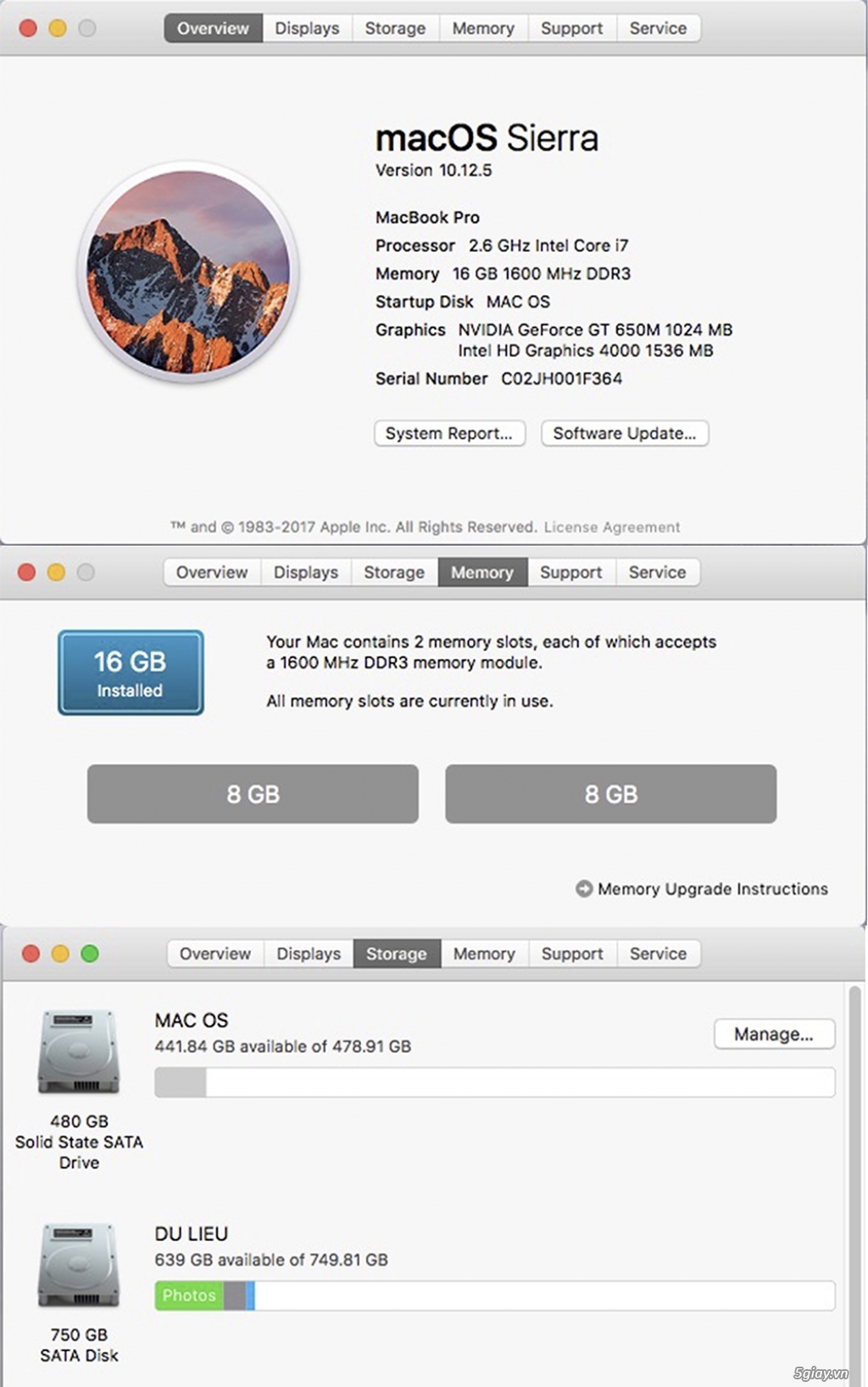
Task: Minimize the Memory window with yellow button
Action: coord(56,572)
